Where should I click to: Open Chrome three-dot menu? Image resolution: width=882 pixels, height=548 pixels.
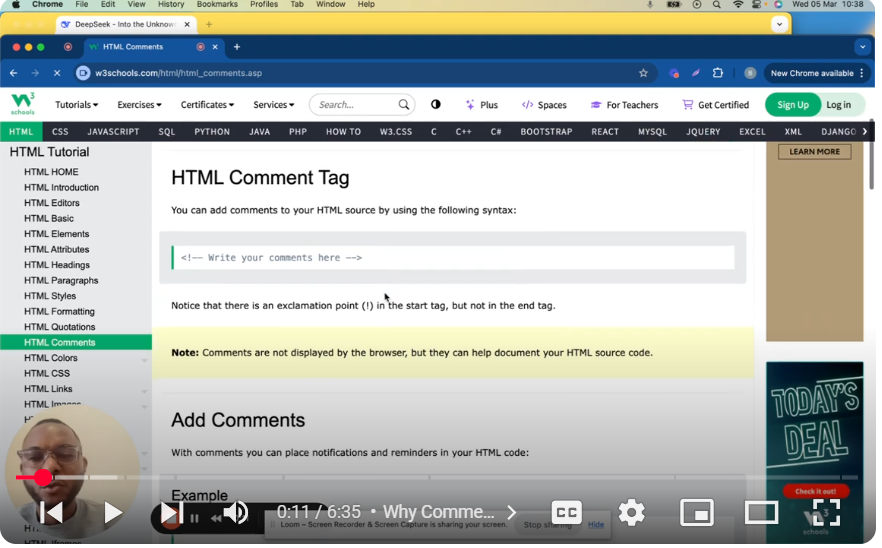[x=861, y=73]
